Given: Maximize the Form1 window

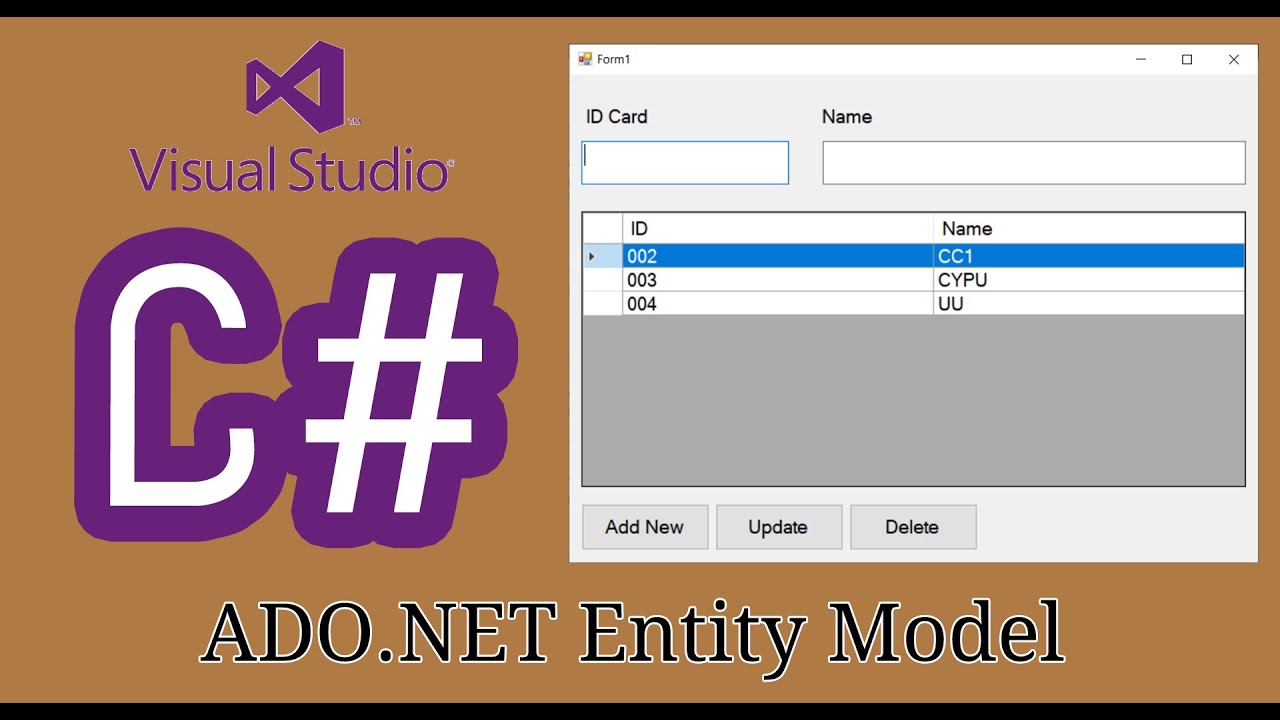Looking at the screenshot, I should (x=1187, y=59).
